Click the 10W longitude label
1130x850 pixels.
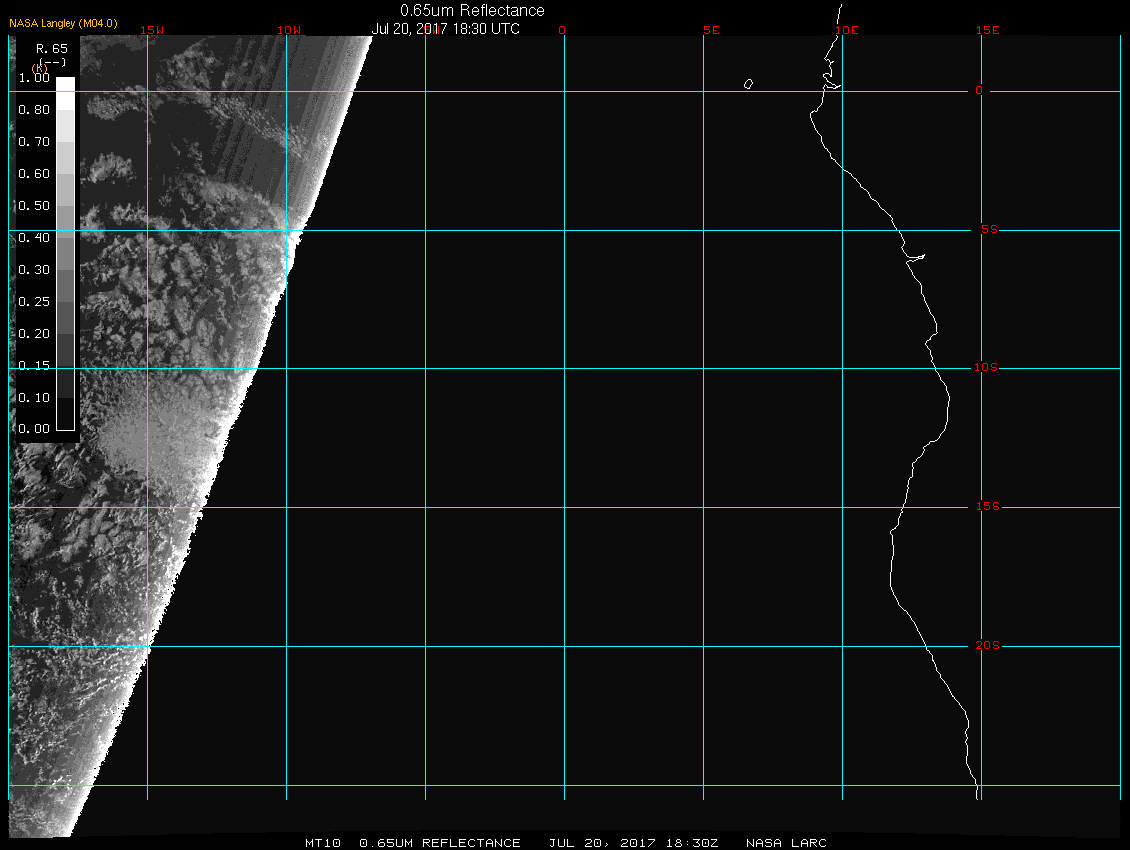pos(289,30)
